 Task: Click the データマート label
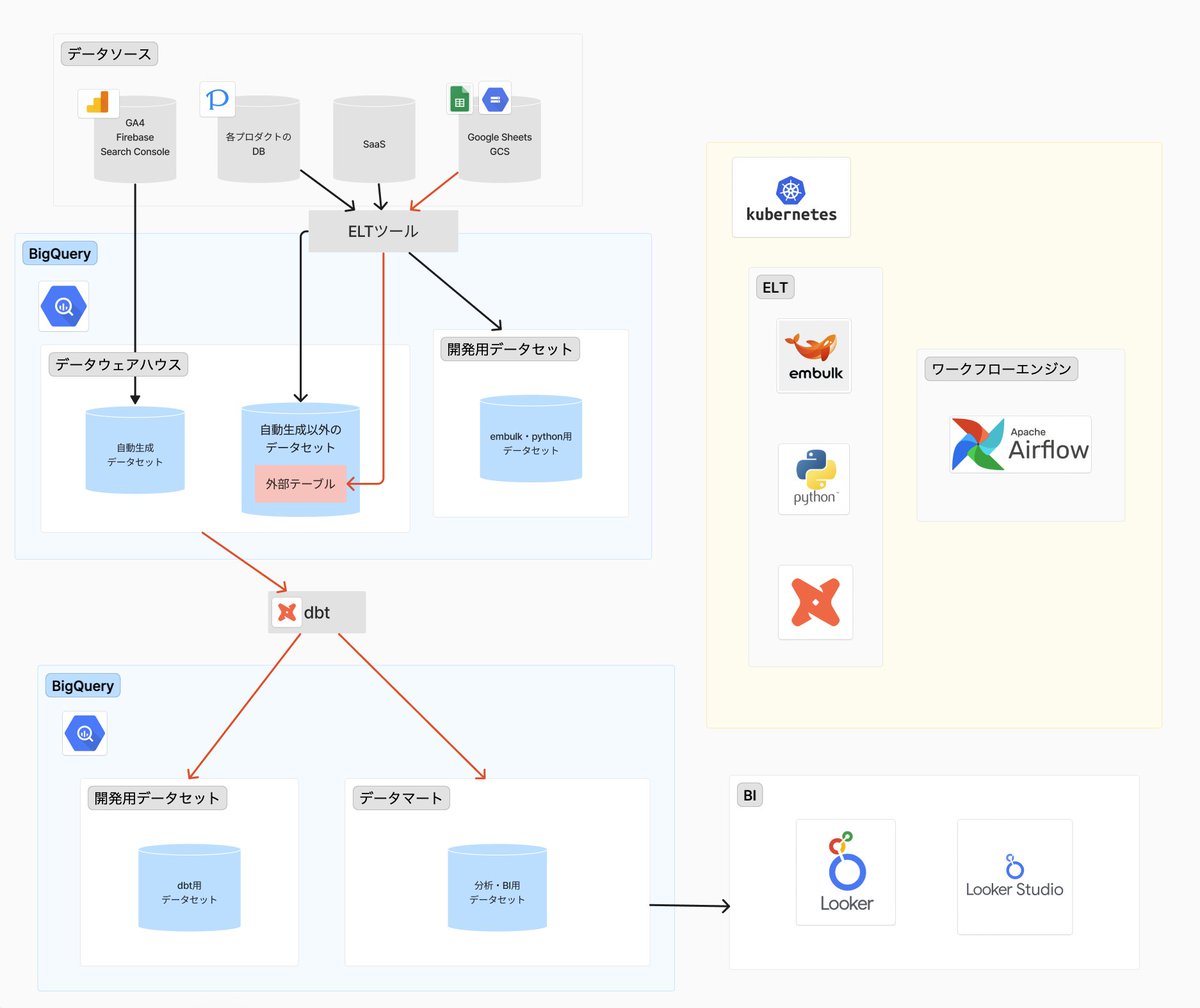point(401,798)
